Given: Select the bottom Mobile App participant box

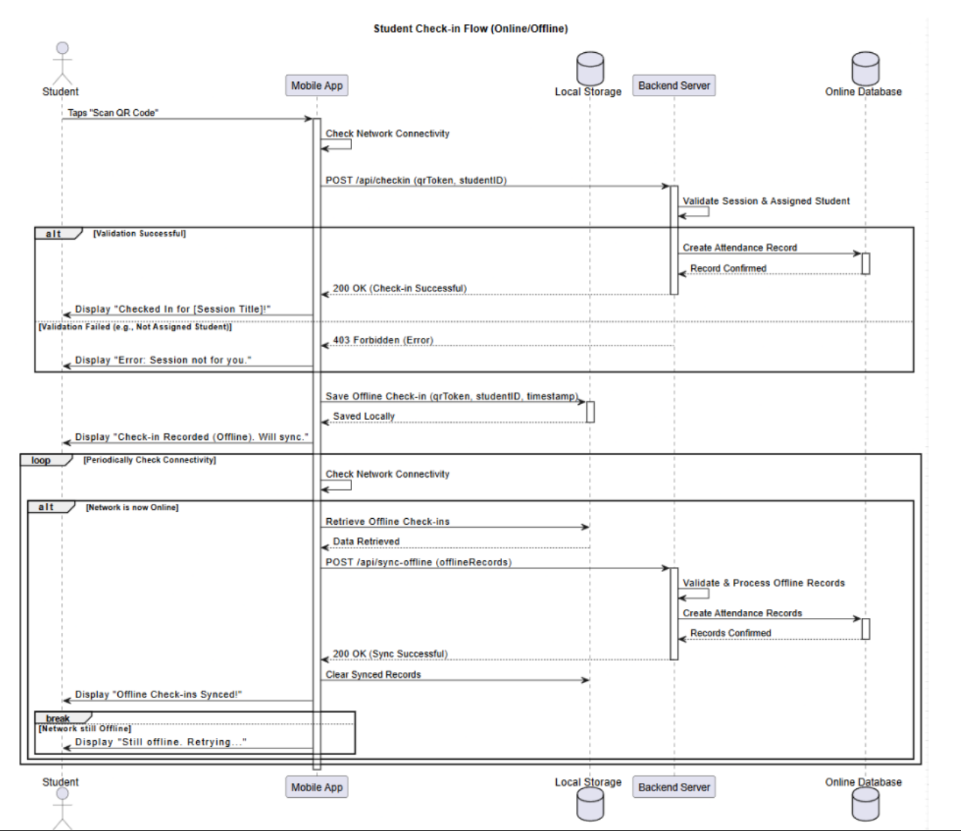Looking at the screenshot, I should (x=317, y=787).
